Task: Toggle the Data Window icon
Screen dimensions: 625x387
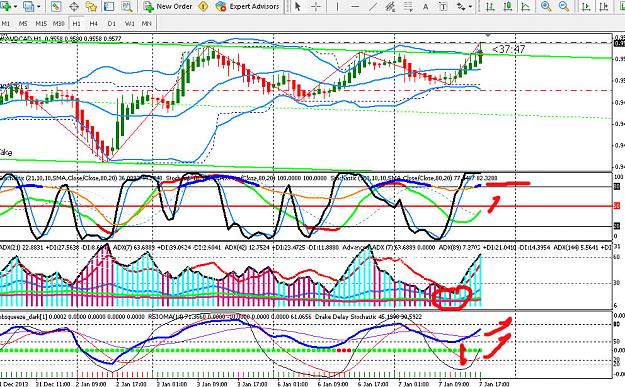Action: 74,6
